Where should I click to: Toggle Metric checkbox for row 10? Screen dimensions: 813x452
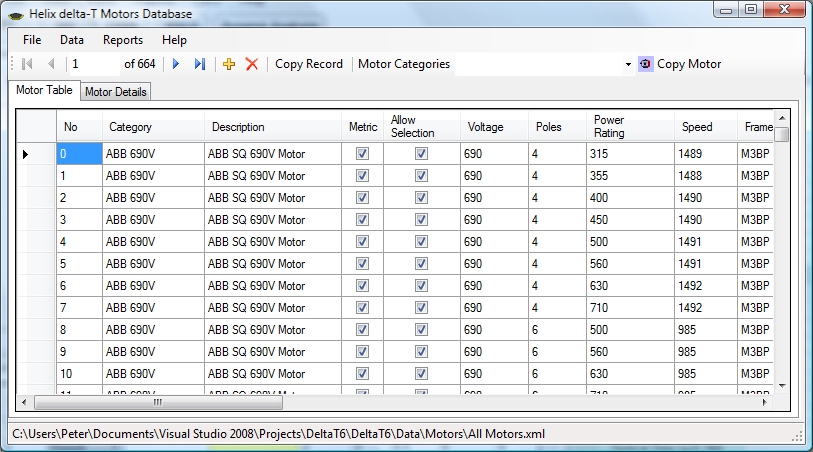[x=362, y=374]
